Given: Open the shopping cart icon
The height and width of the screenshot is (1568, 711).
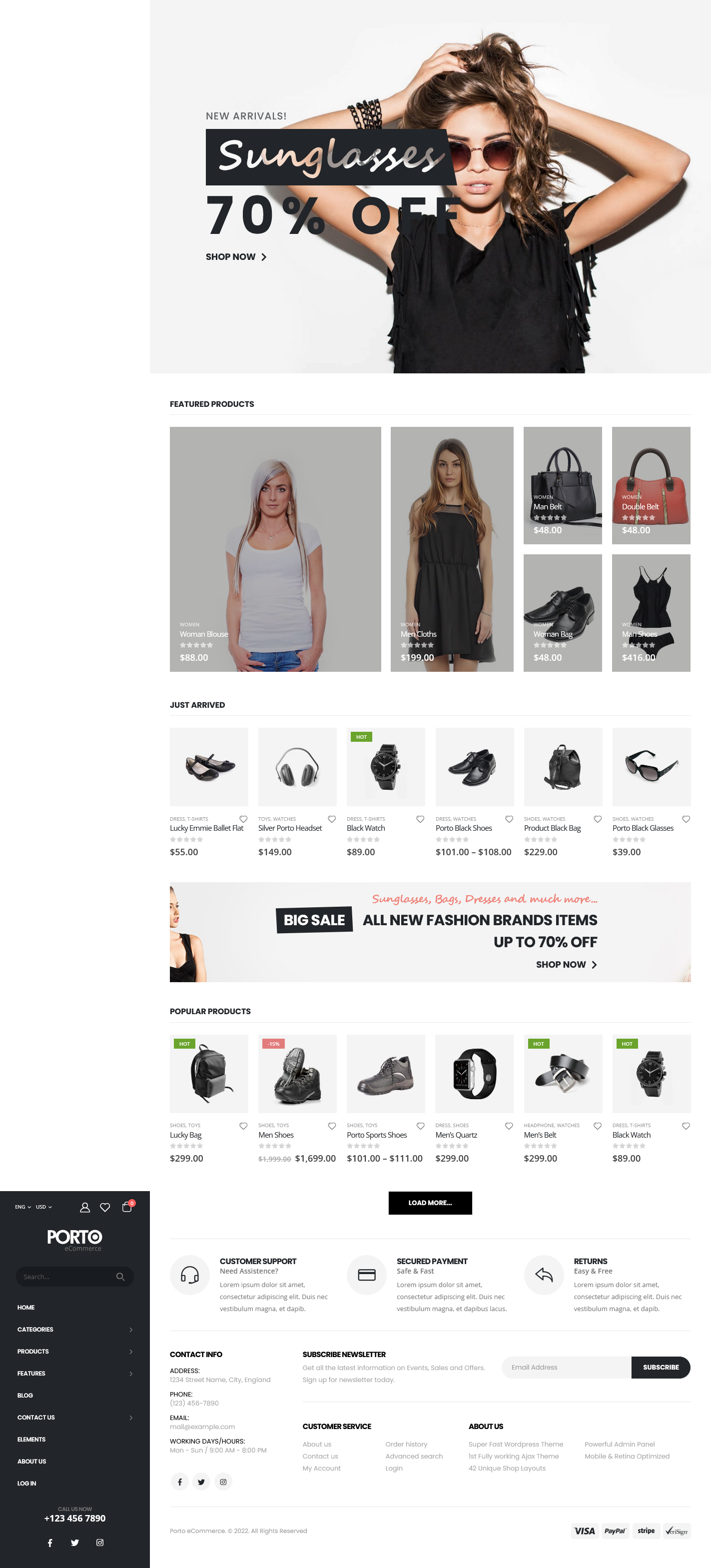Looking at the screenshot, I should [x=127, y=1207].
